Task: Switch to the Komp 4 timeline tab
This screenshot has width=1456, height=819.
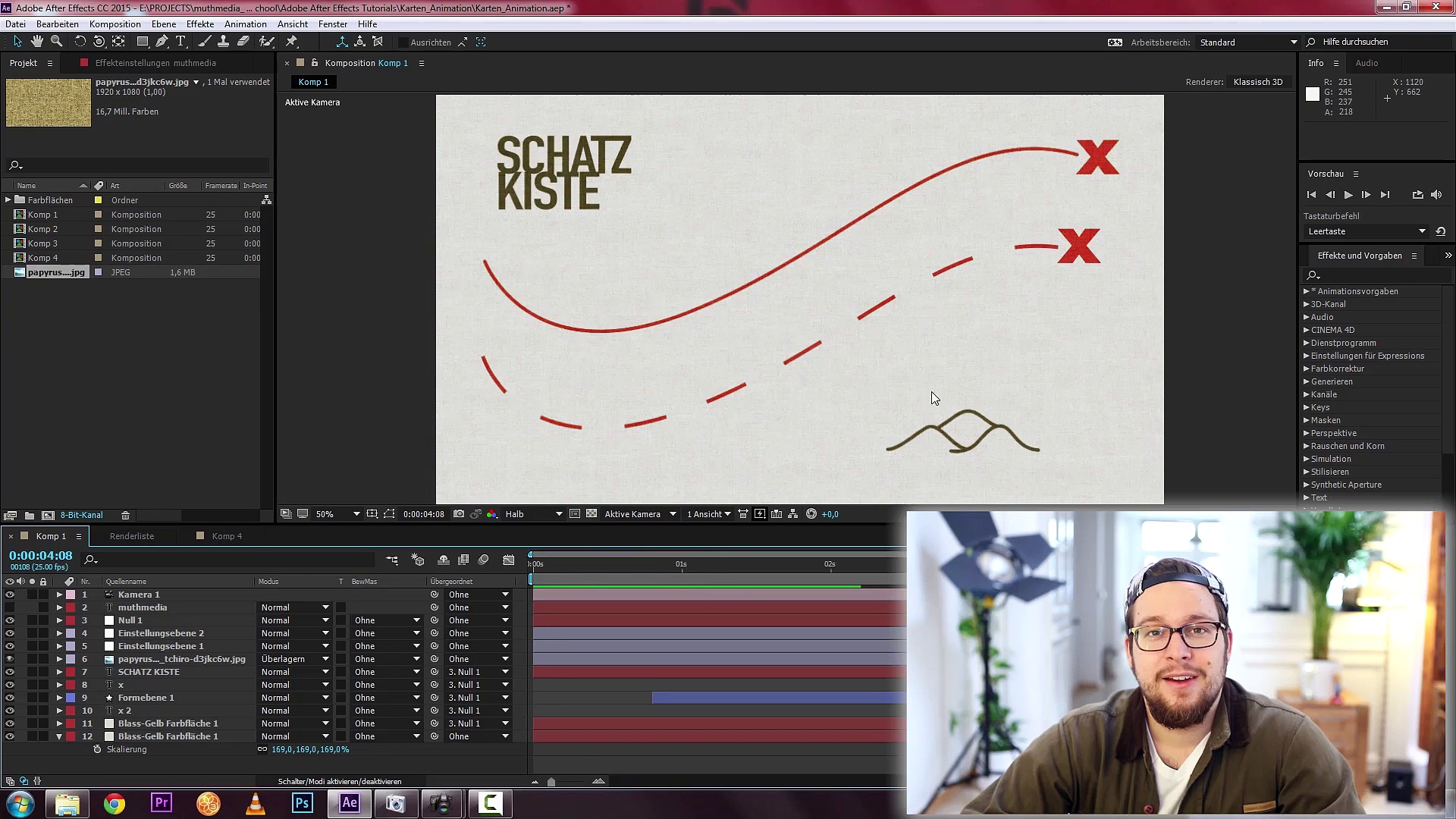Action: pos(227,536)
